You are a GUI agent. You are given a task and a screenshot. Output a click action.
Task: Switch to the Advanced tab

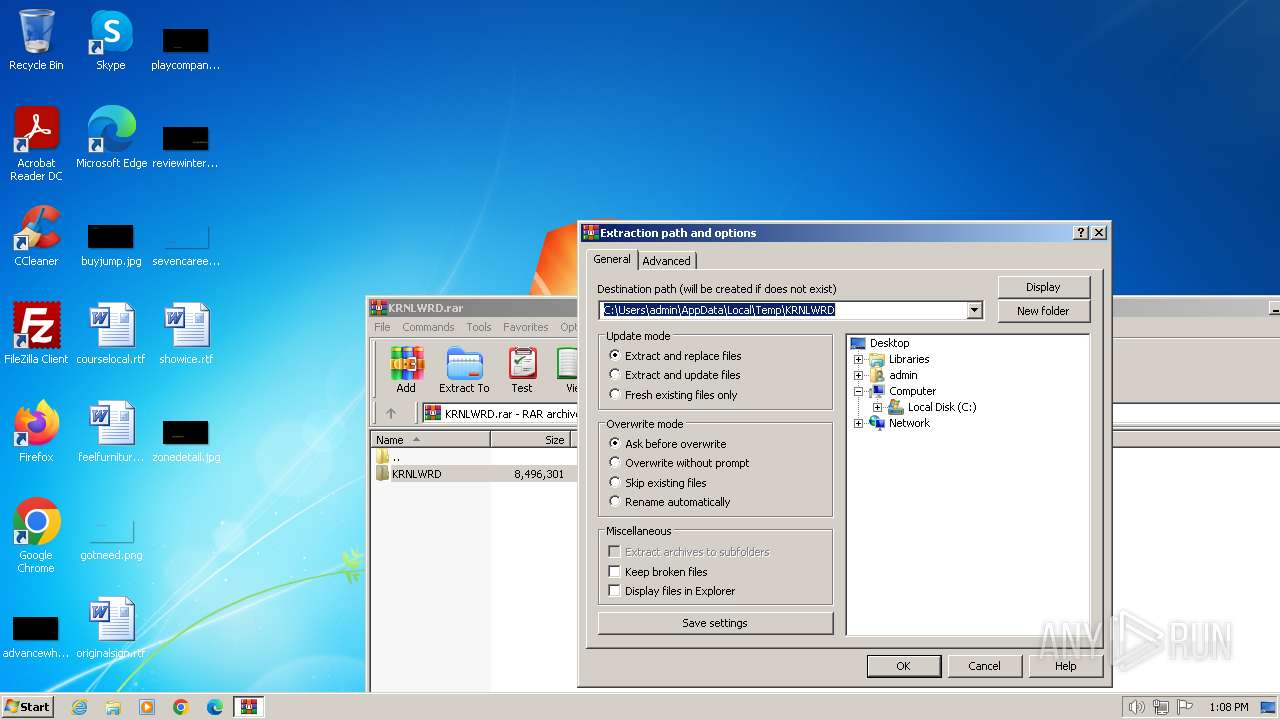click(x=666, y=261)
